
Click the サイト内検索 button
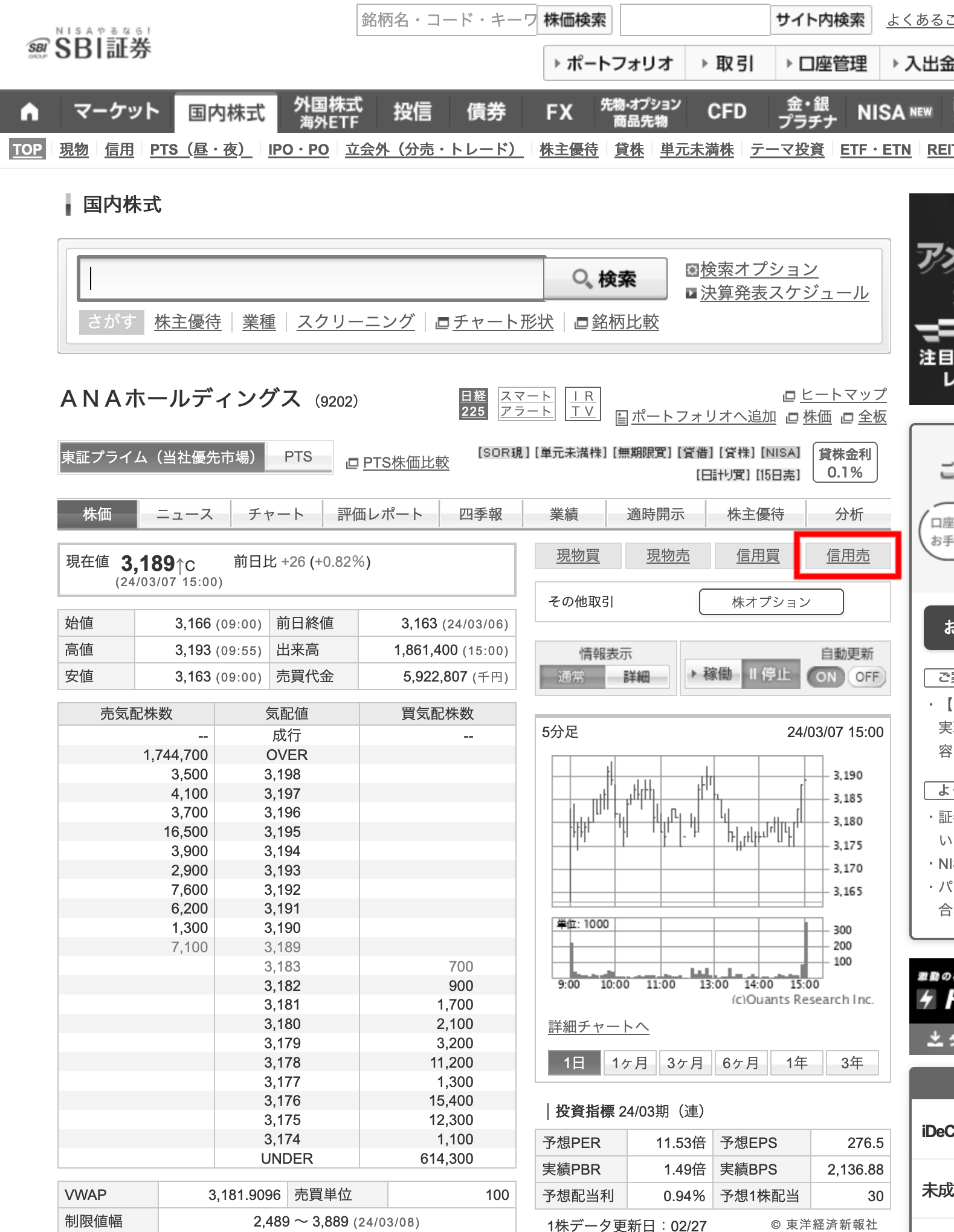click(x=820, y=20)
